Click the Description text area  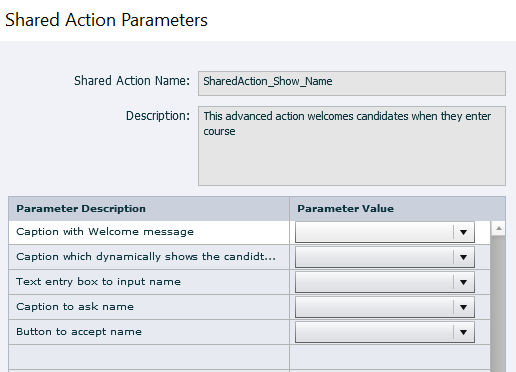click(x=352, y=146)
